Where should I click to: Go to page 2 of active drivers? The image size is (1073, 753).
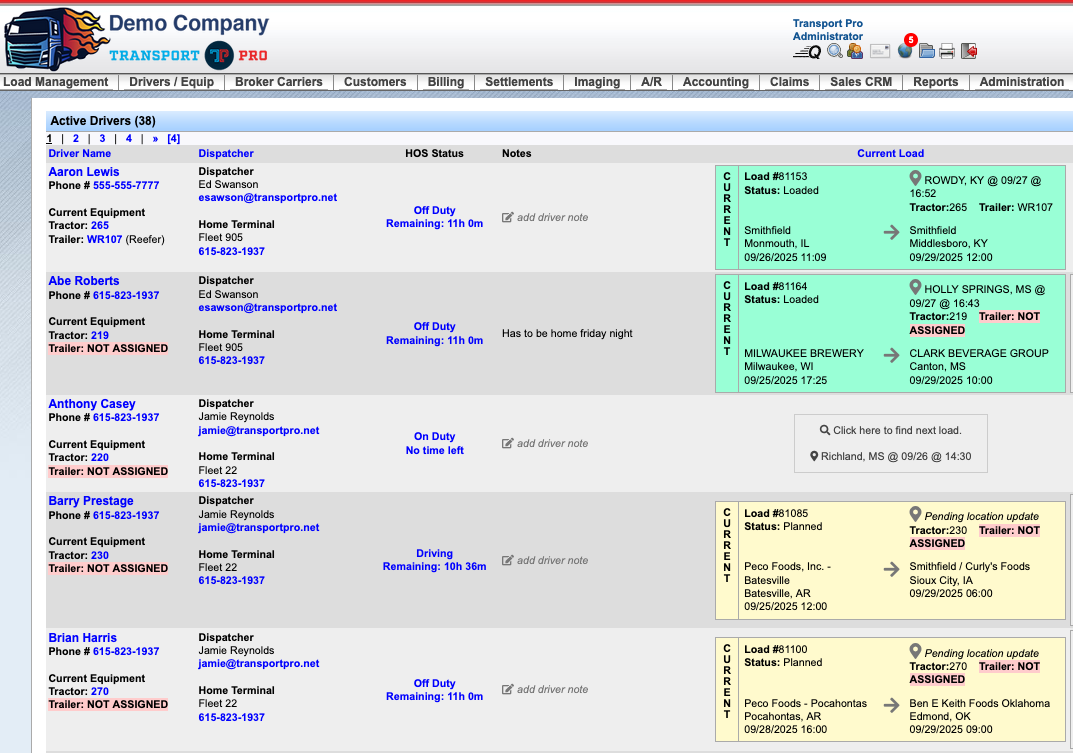(x=76, y=138)
